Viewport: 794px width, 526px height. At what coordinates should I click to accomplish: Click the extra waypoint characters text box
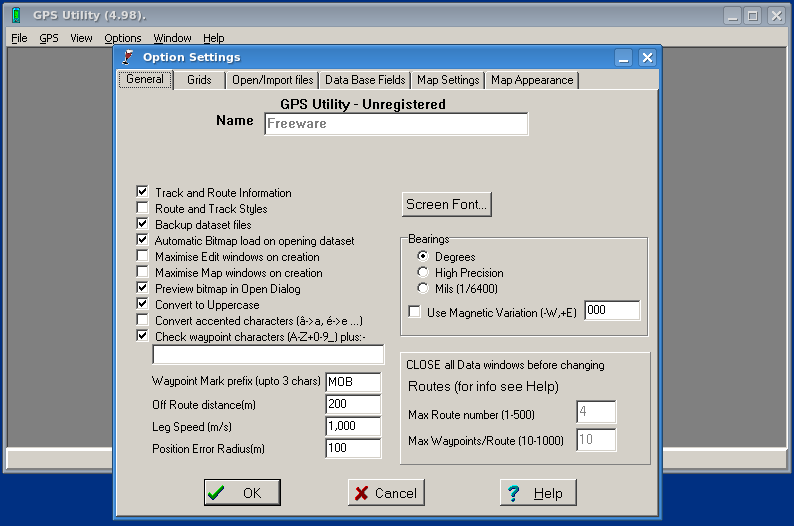pyautogui.click(x=268, y=354)
